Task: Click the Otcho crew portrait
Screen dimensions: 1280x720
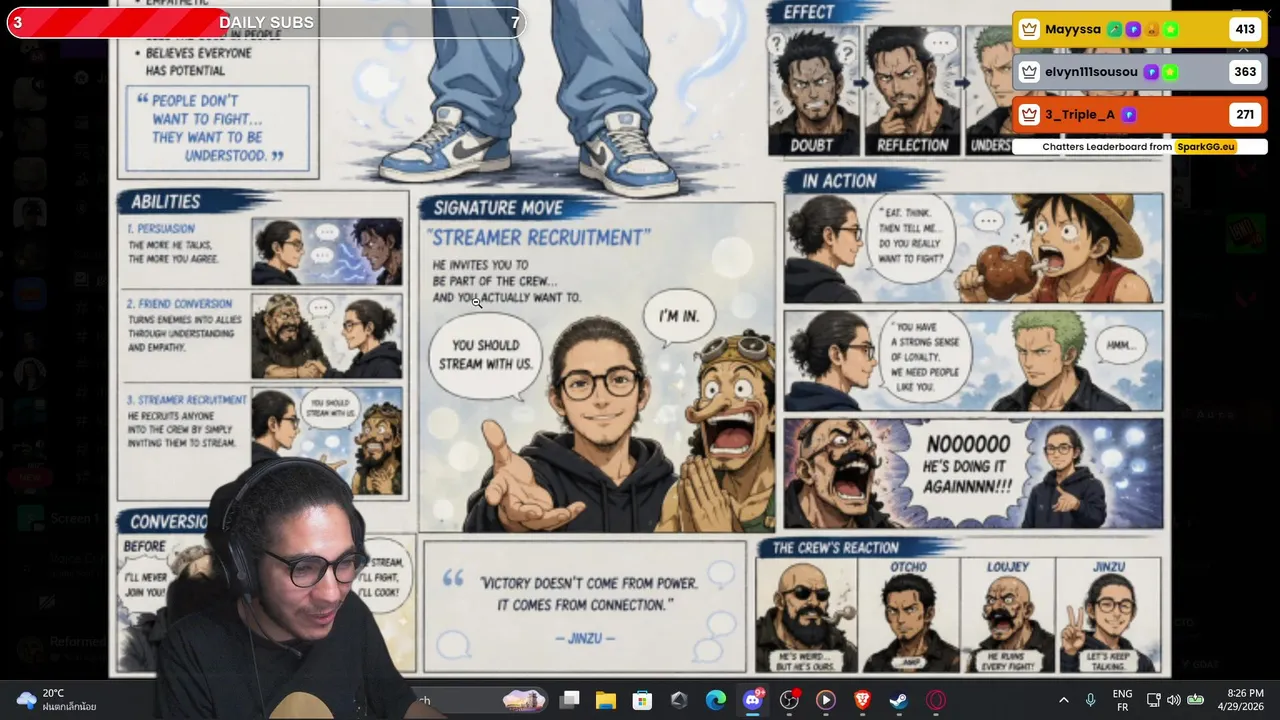Action: coord(908,616)
